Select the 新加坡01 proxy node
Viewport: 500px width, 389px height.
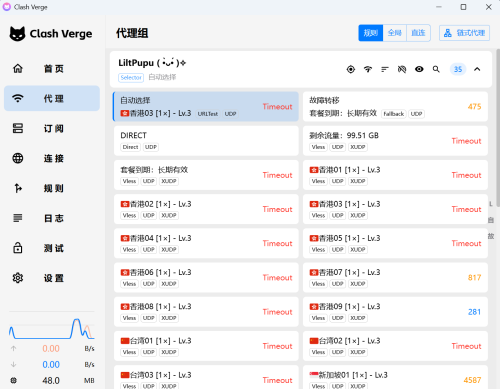pyautogui.click(x=395, y=377)
